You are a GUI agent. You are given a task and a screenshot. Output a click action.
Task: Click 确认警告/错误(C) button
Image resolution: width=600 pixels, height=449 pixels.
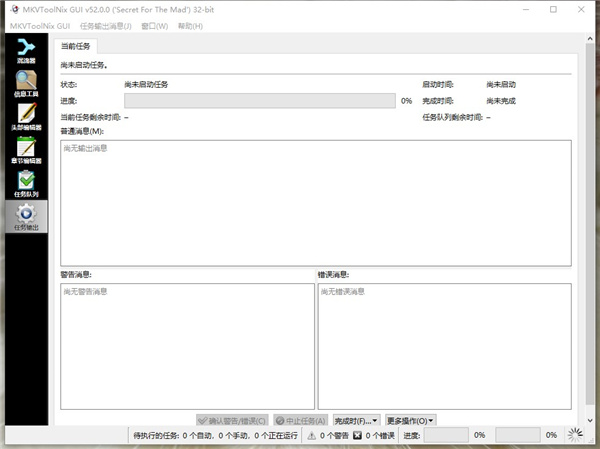tap(232, 421)
